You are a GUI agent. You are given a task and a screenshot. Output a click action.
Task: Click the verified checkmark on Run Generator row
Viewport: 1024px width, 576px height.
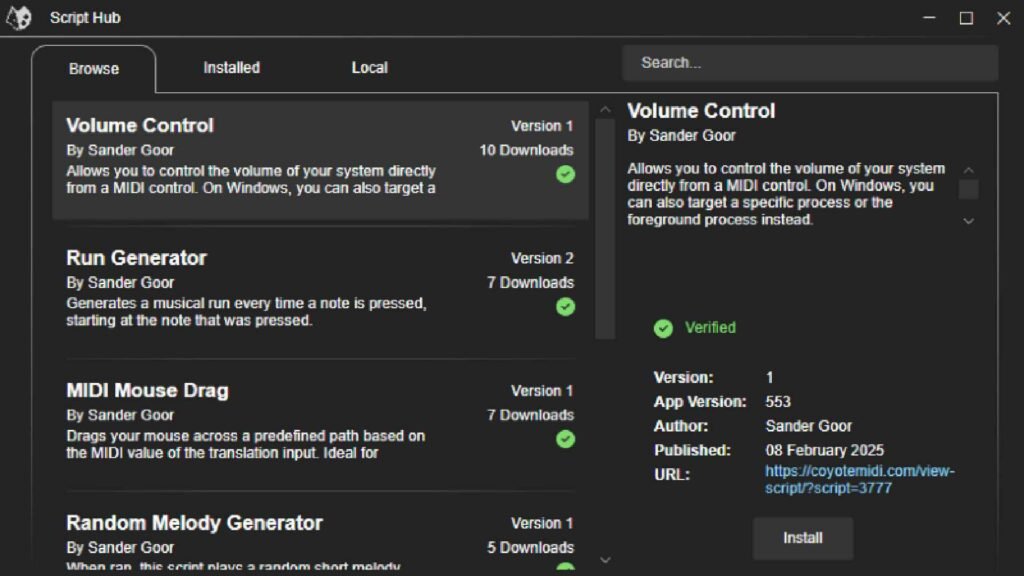point(566,307)
